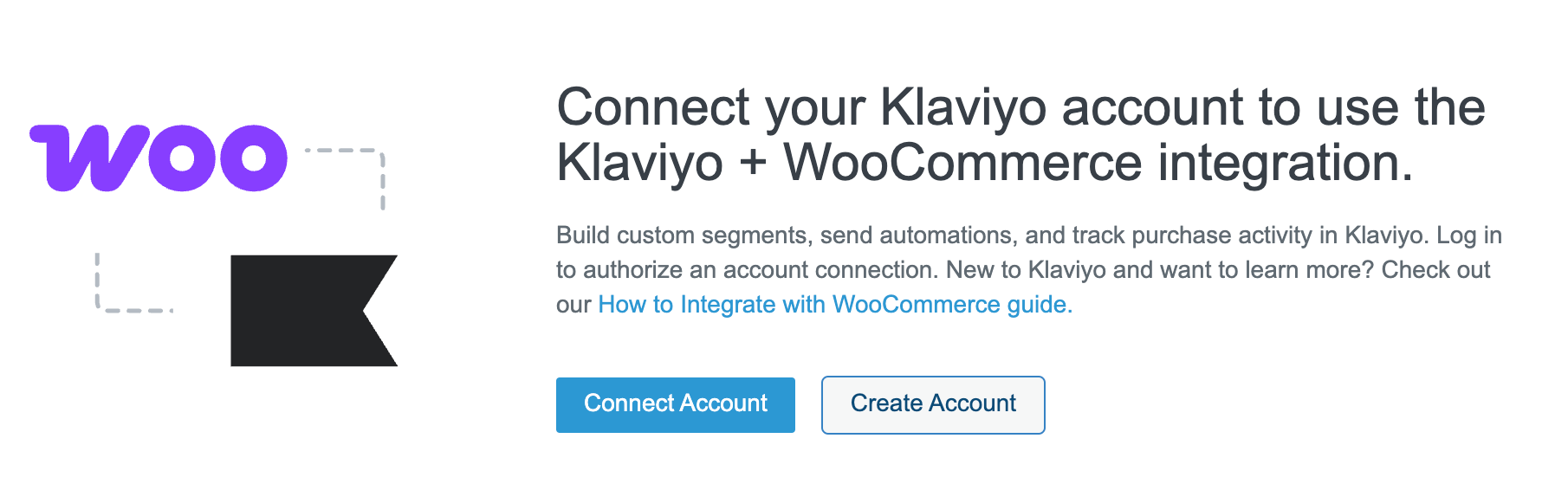Viewport: 1568px width, 490px height.
Task: Click the sentence New to Klaviyo and want to learn more
Action: (1160, 270)
